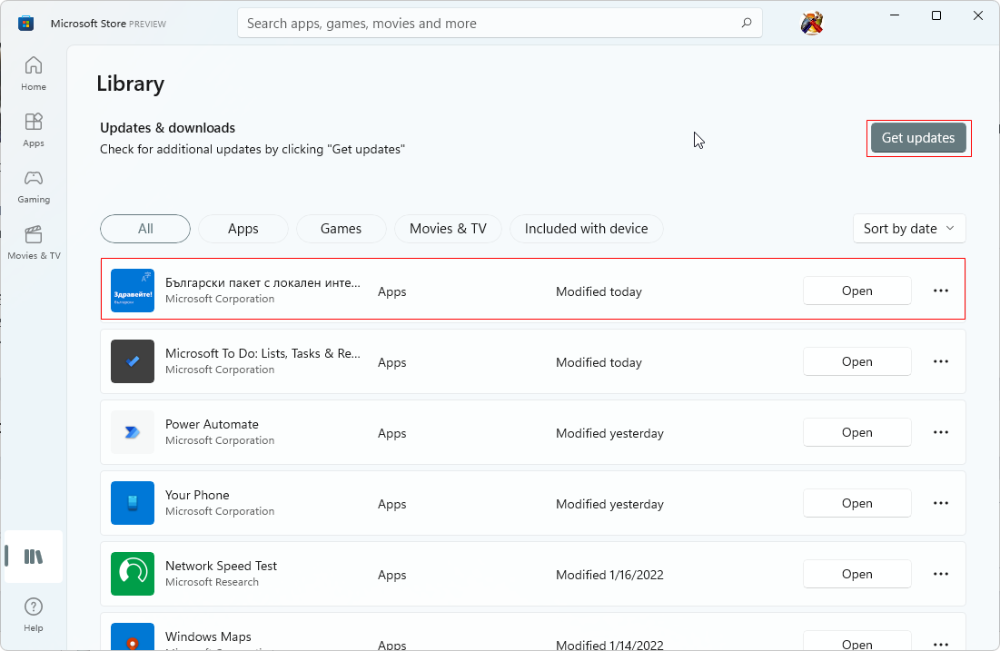Select the Movies & TV filter tab

(x=448, y=228)
